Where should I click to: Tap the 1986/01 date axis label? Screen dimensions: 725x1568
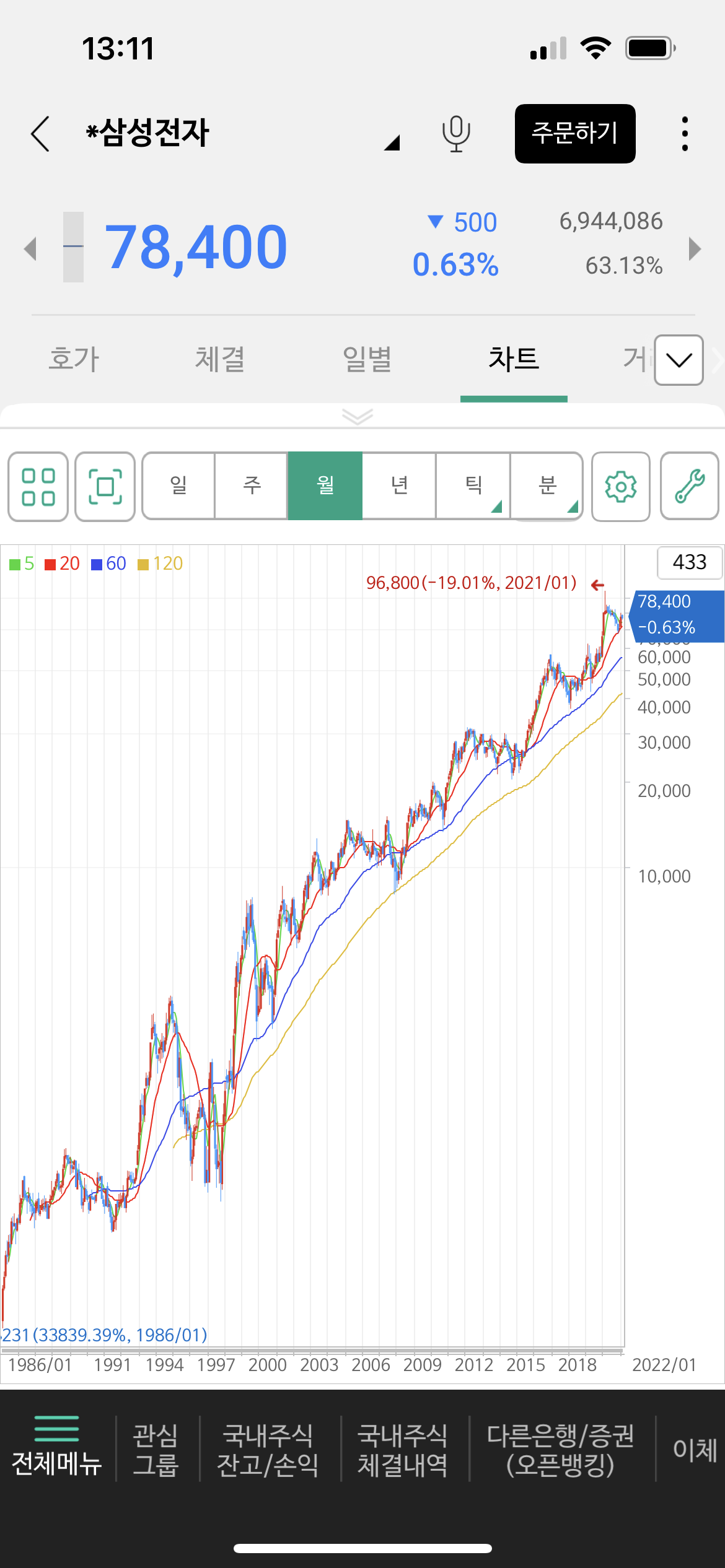coord(40,1365)
